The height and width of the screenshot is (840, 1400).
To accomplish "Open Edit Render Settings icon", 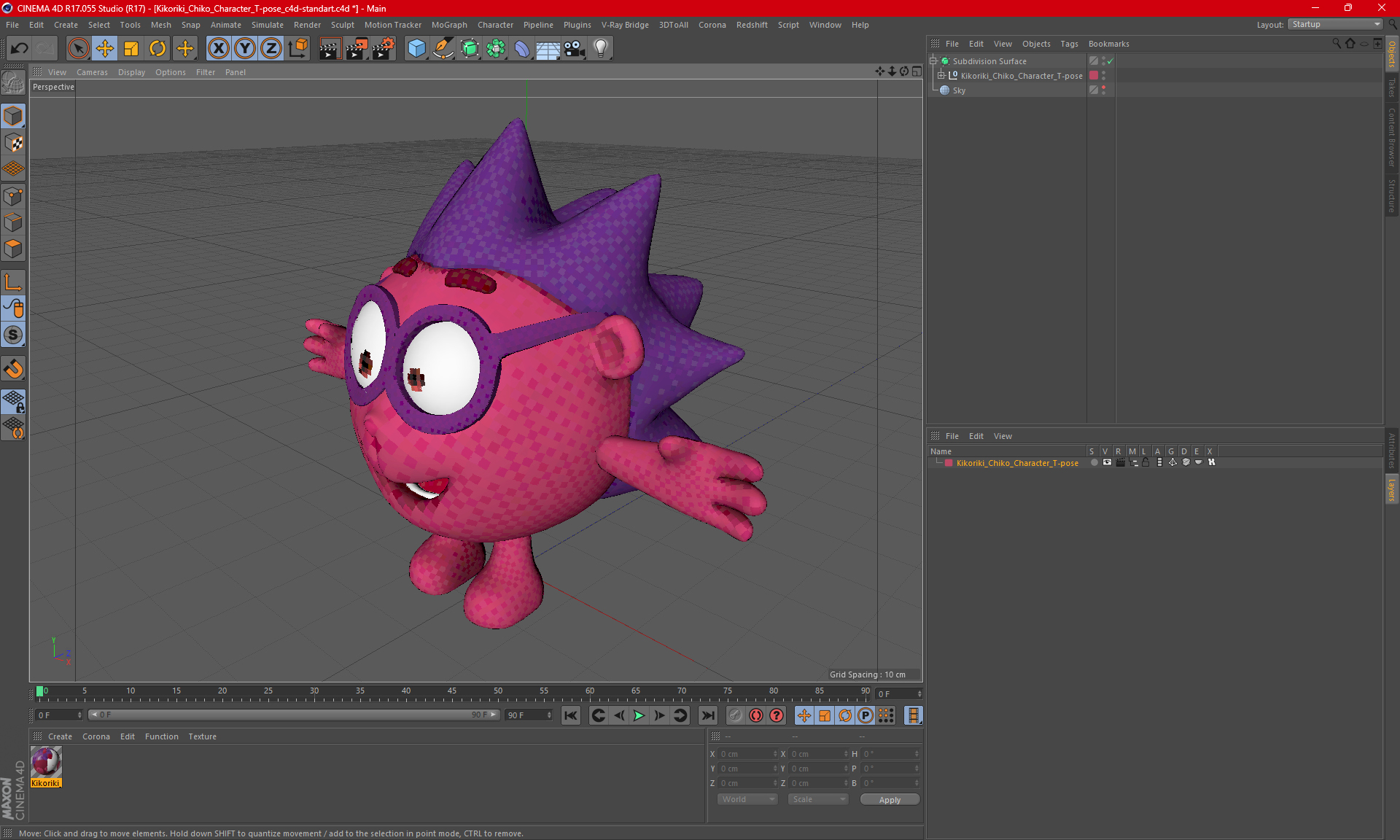I will pyautogui.click(x=384, y=49).
